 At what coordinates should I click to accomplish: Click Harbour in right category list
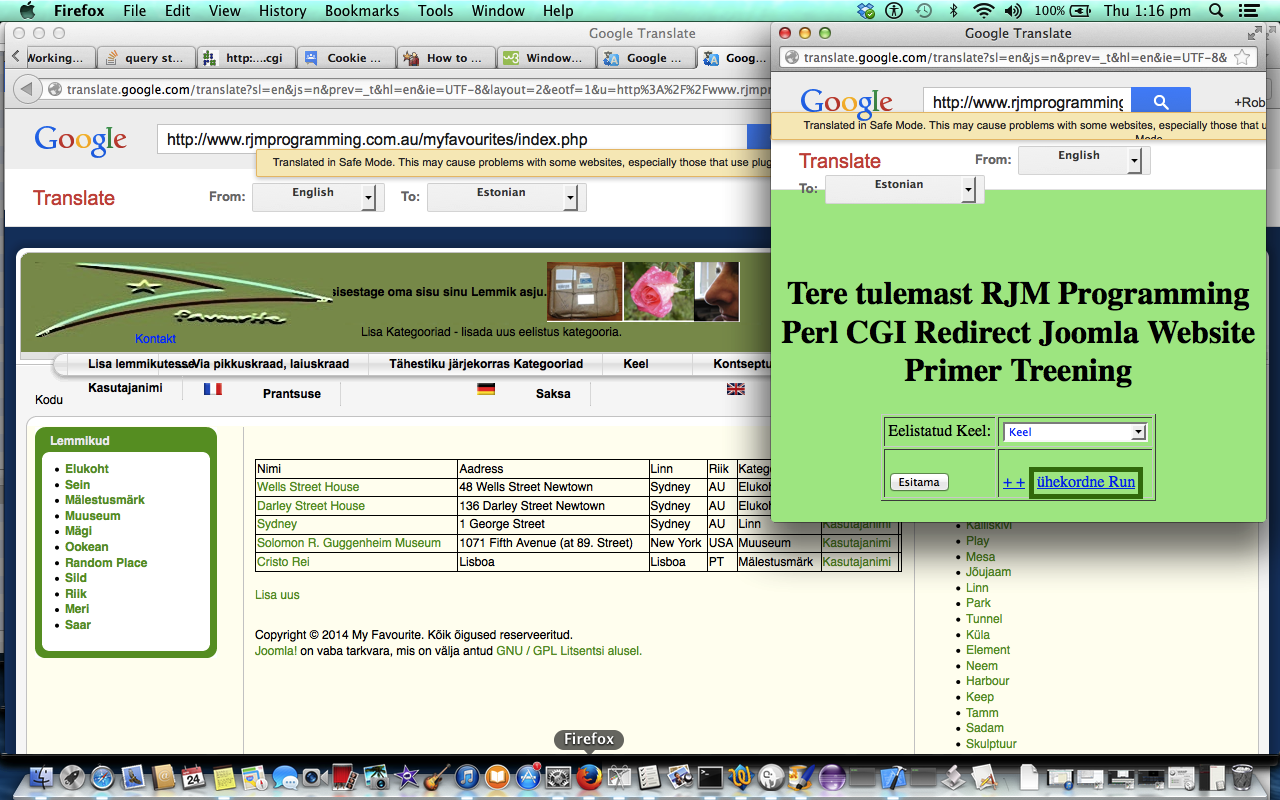tap(988, 681)
